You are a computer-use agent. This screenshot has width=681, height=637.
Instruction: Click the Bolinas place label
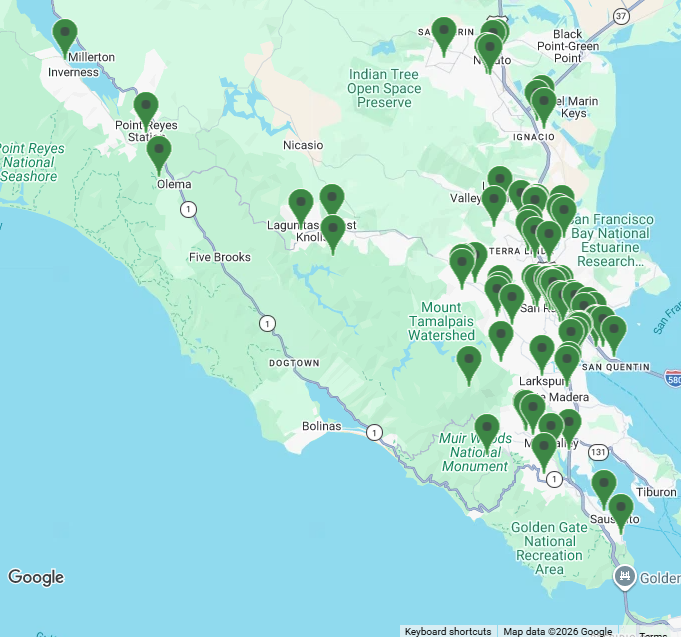click(321, 426)
